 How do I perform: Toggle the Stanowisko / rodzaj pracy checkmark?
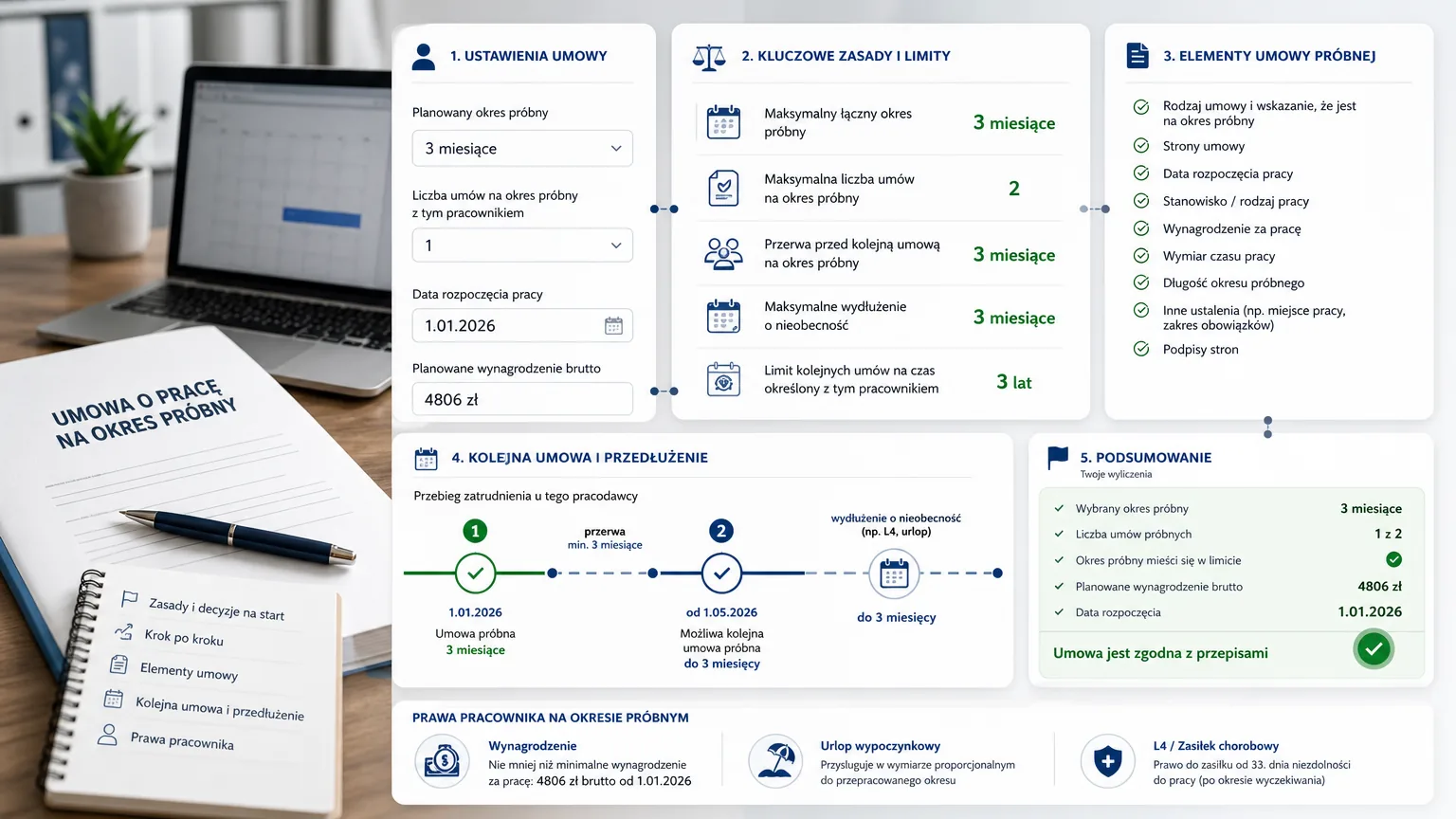[1141, 200]
